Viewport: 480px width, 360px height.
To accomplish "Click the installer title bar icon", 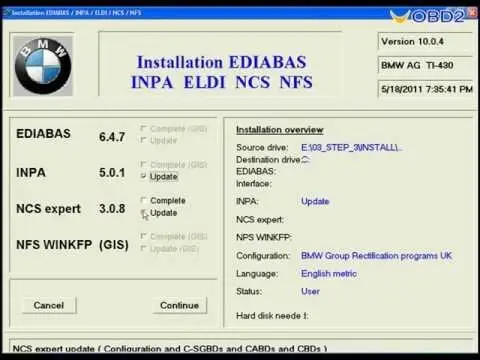I will pyautogui.click(x=6, y=13).
